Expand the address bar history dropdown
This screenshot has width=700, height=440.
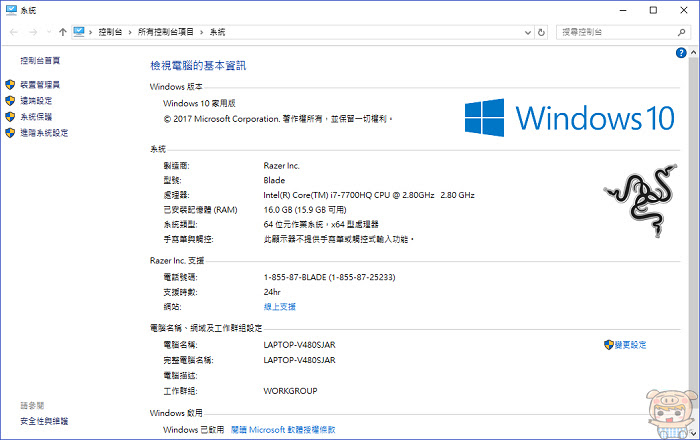pyautogui.click(x=528, y=32)
